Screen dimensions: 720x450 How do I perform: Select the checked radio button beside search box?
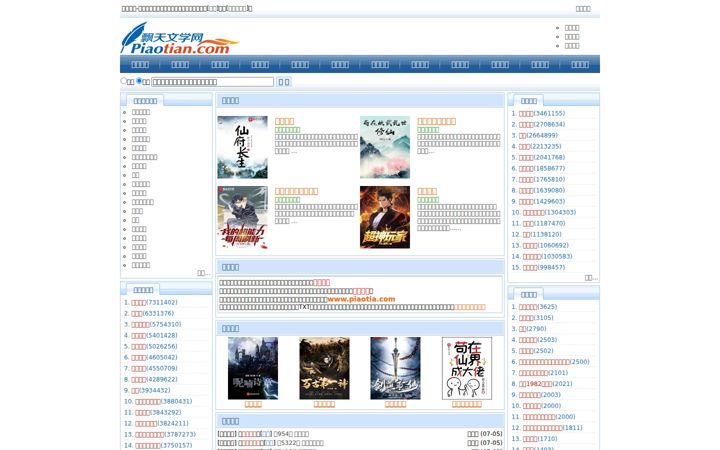(x=139, y=81)
